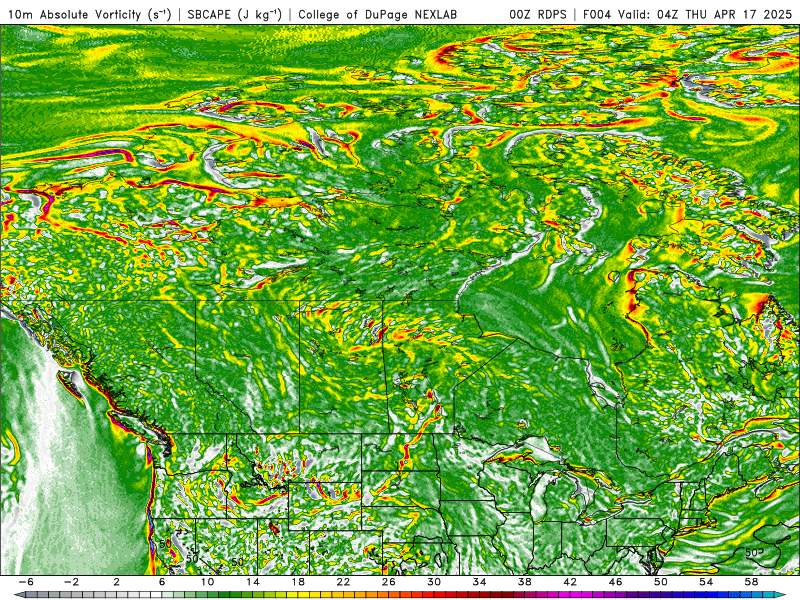Click the "50" contour label over the Atlantic
The width and height of the screenshot is (800, 600).
coord(751,553)
